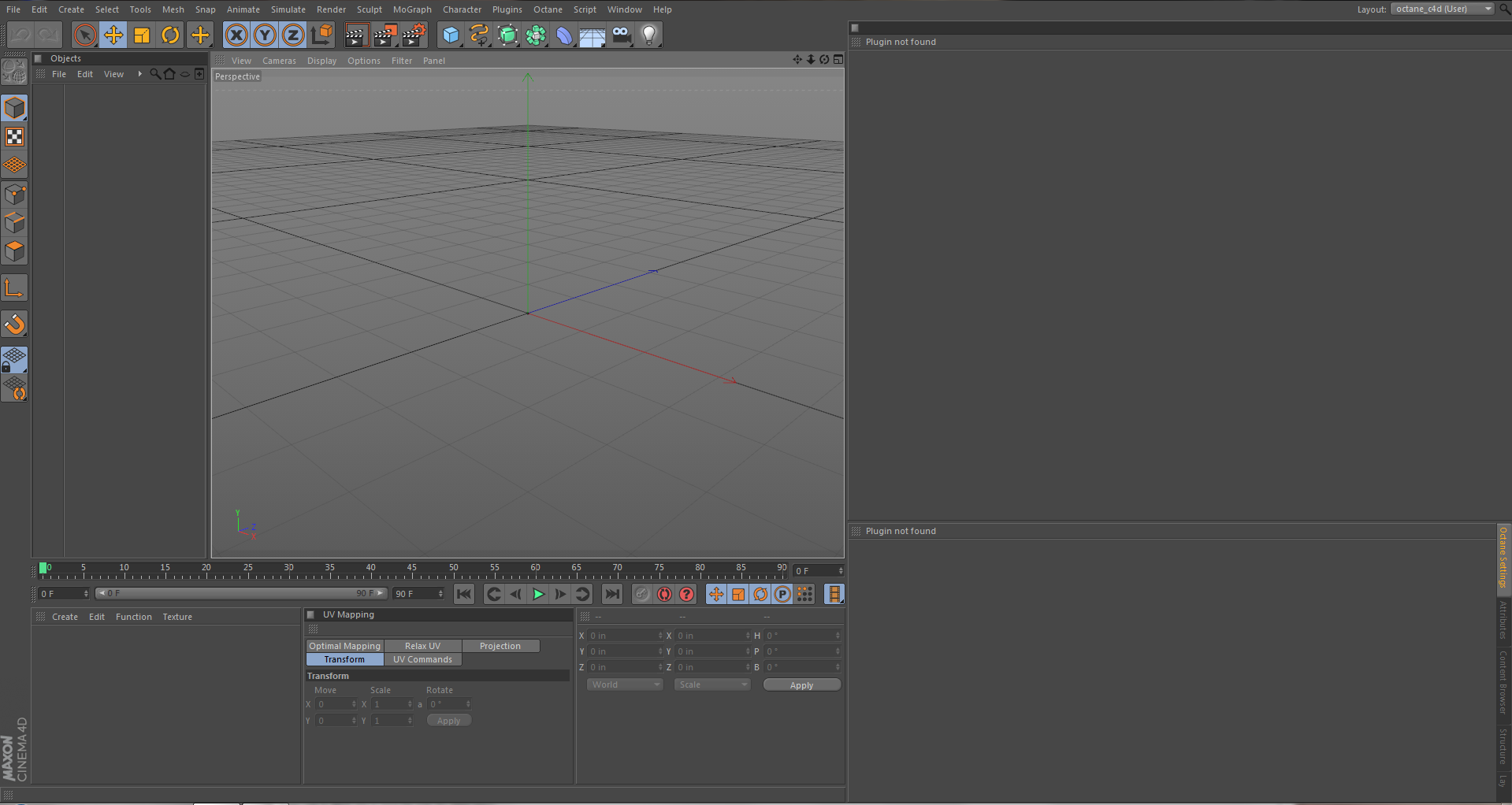The height and width of the screenshot is (805, 1512).
Task: Click the home icon in Objects panel
Action: pyautogui.click(x=169, y=74)
